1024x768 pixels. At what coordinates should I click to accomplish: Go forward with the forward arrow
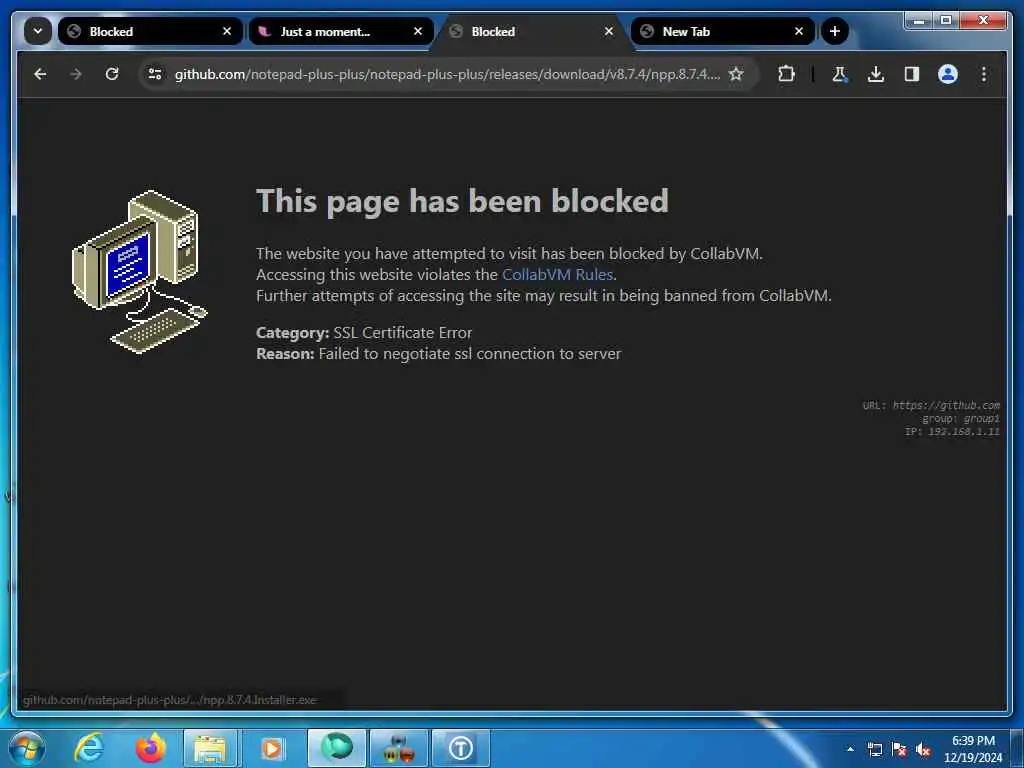(76, 74)
